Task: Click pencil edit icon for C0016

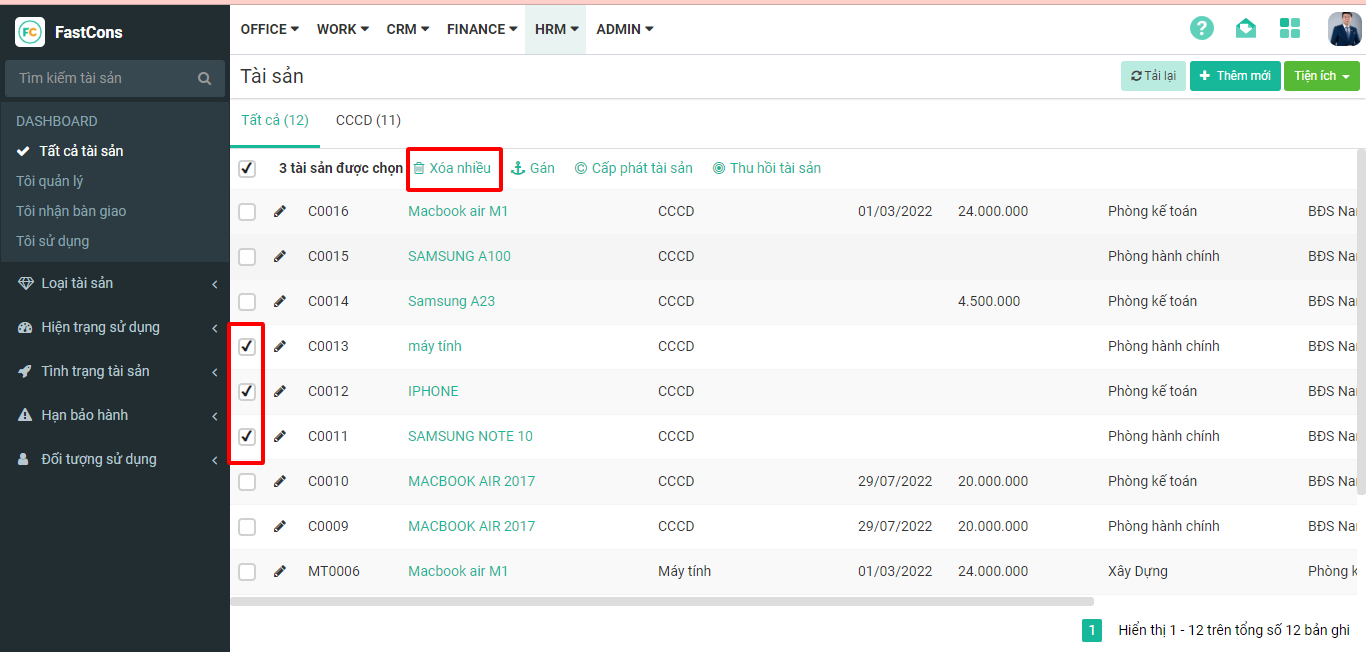Action: coord(280,211)
